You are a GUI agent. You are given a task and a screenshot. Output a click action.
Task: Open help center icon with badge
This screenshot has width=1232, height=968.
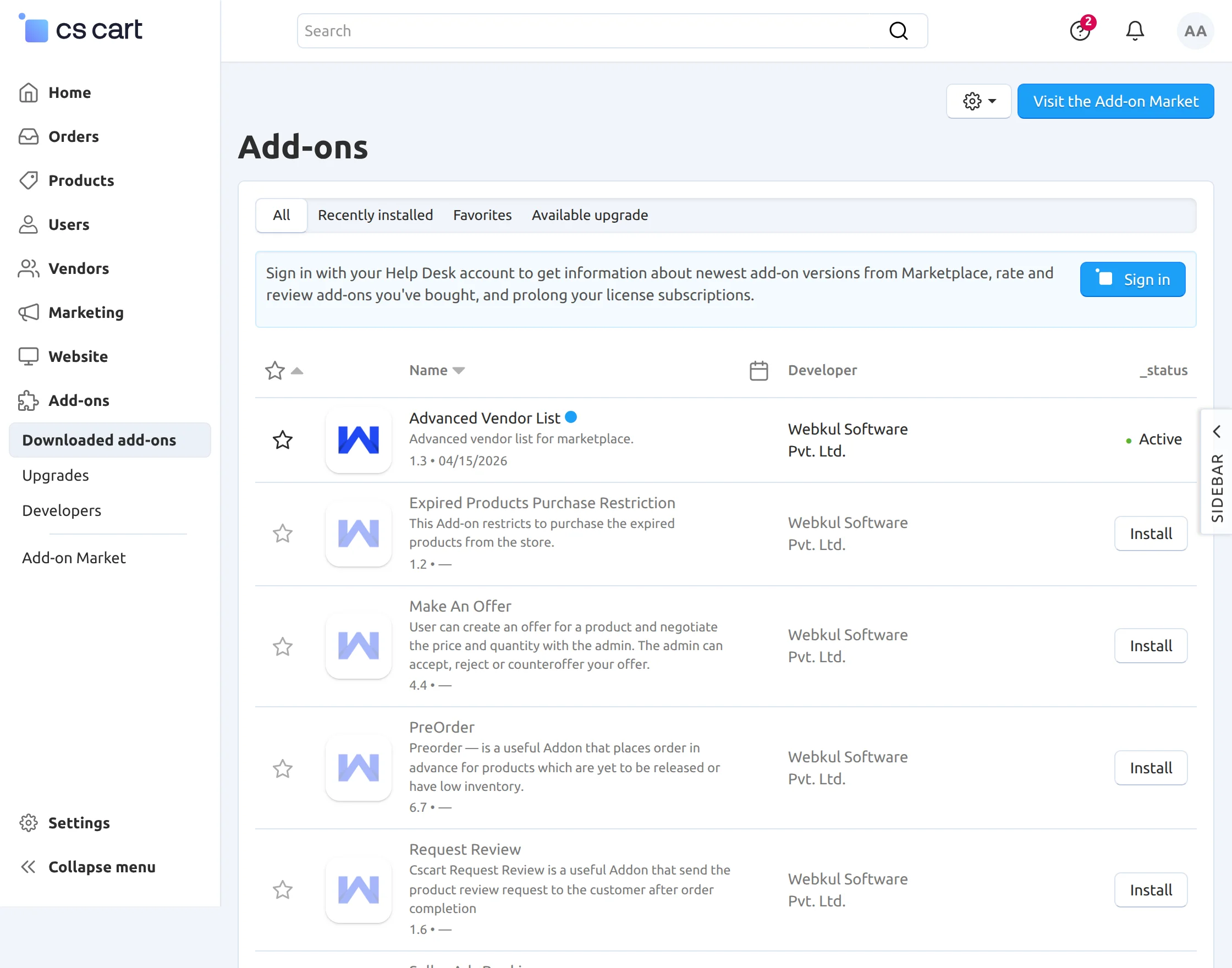point(1081,30)
